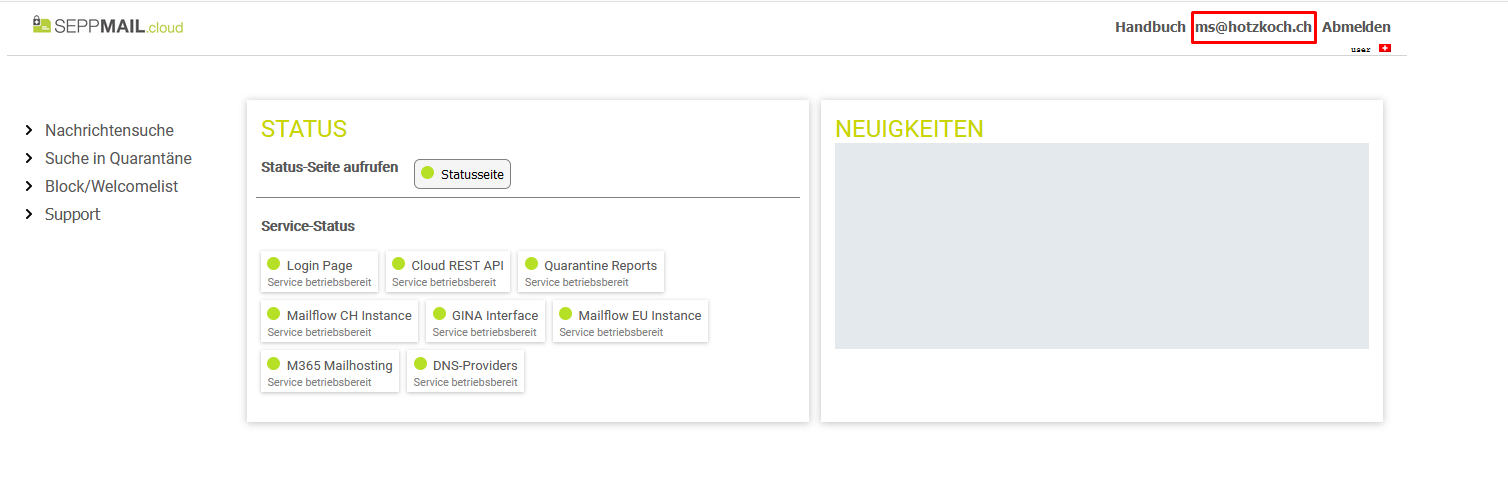This screenshot has height=501, width=1508.
Task: Click the GINA Interface status dot
Action: [439, 314]
